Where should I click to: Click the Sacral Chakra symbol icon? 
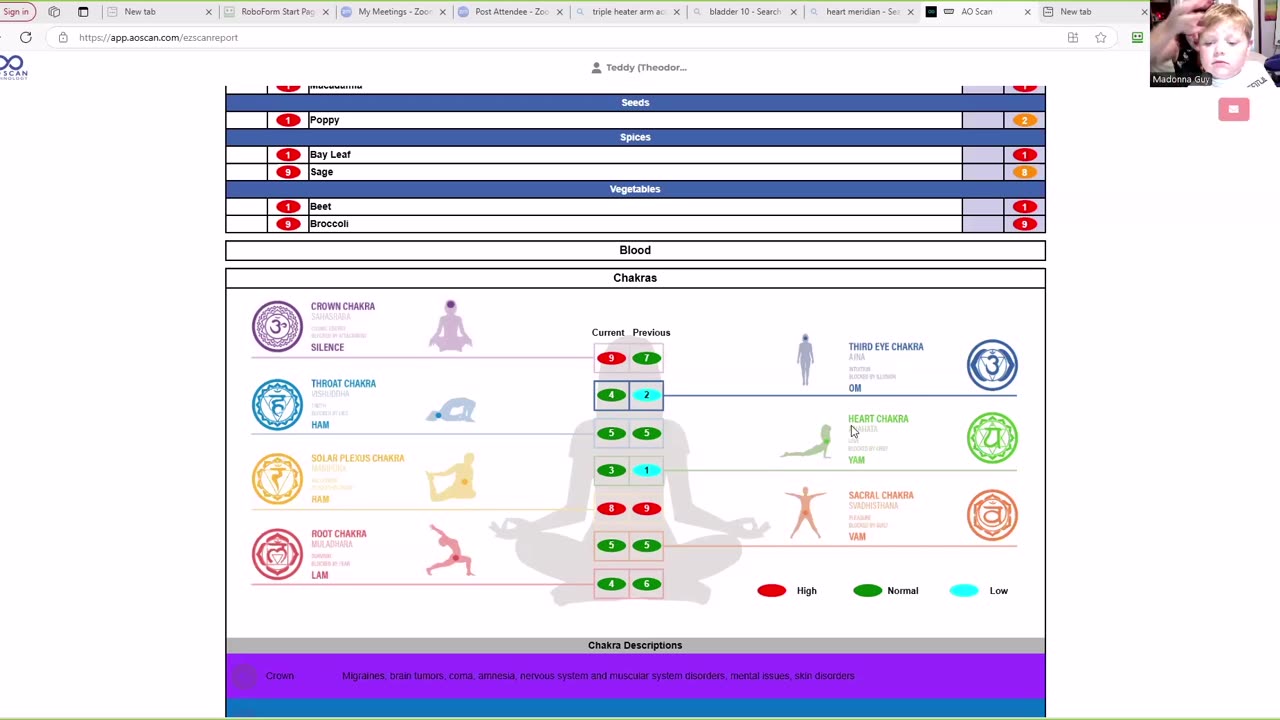point(992,515)
